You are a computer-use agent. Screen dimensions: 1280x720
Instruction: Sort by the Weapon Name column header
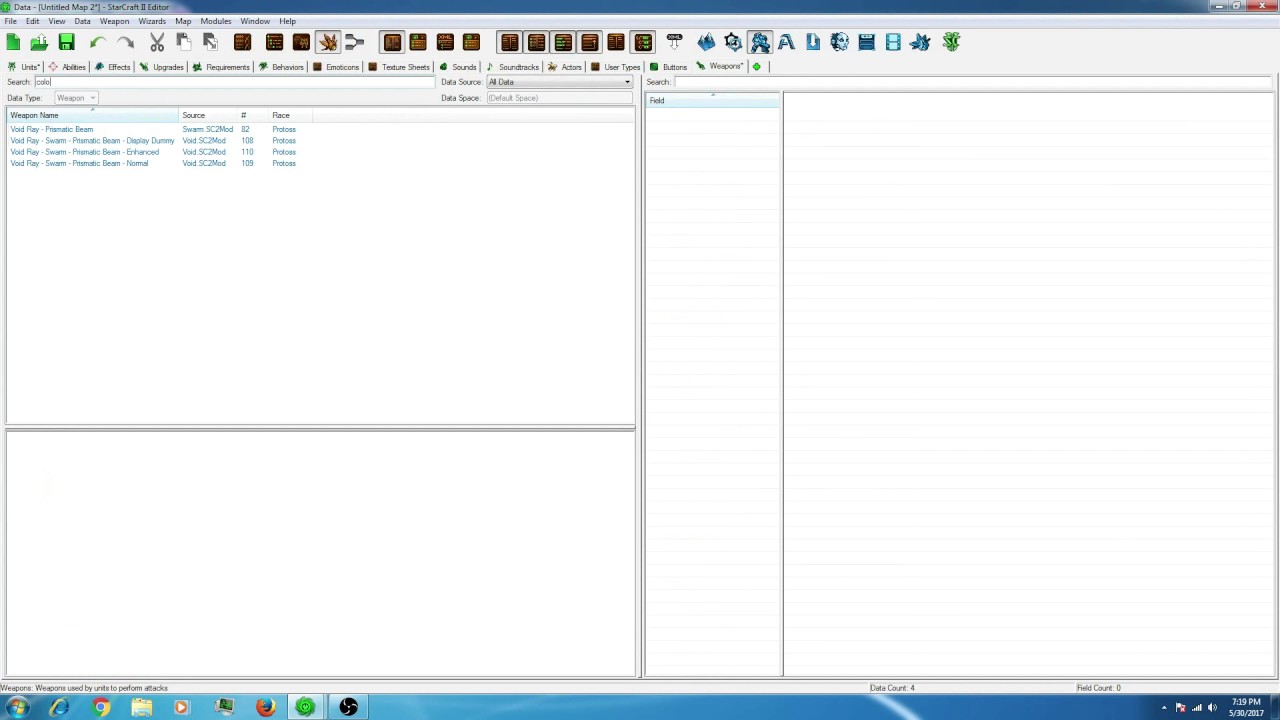click(93, 115)
